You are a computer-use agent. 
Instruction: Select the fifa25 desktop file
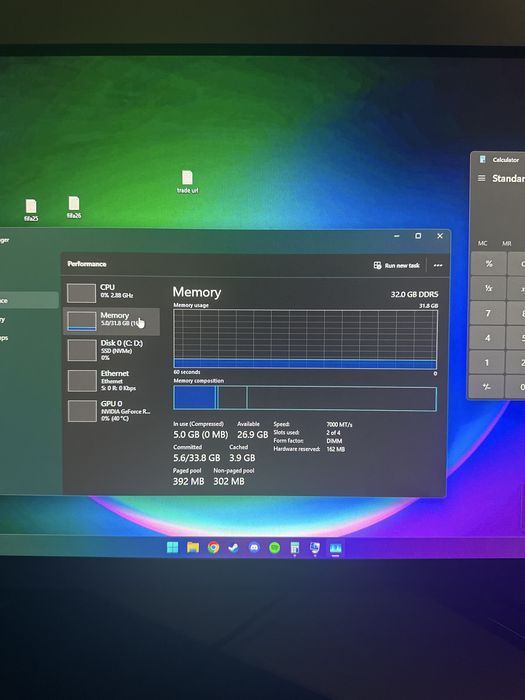pos(31,210)
